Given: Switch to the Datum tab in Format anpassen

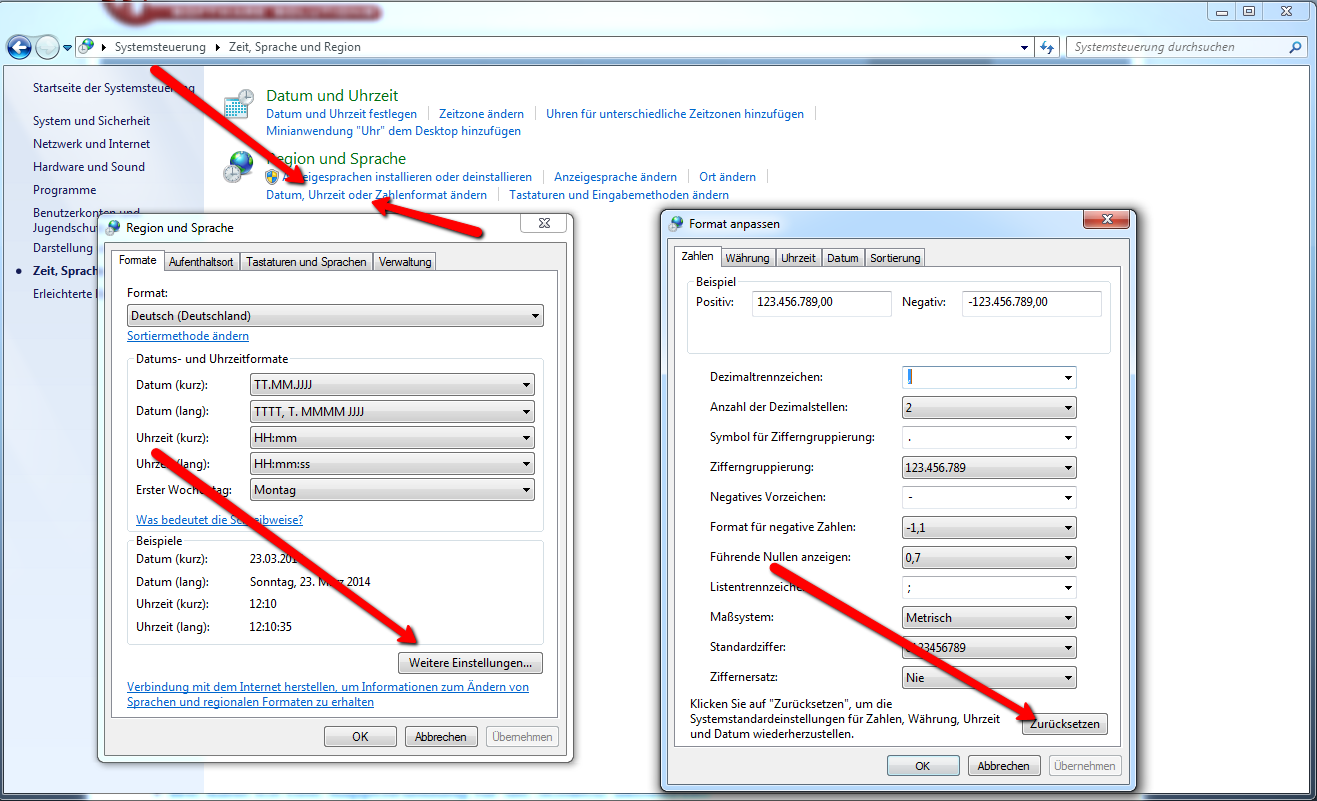Looking at the screenshot, I should pos(842,257).
